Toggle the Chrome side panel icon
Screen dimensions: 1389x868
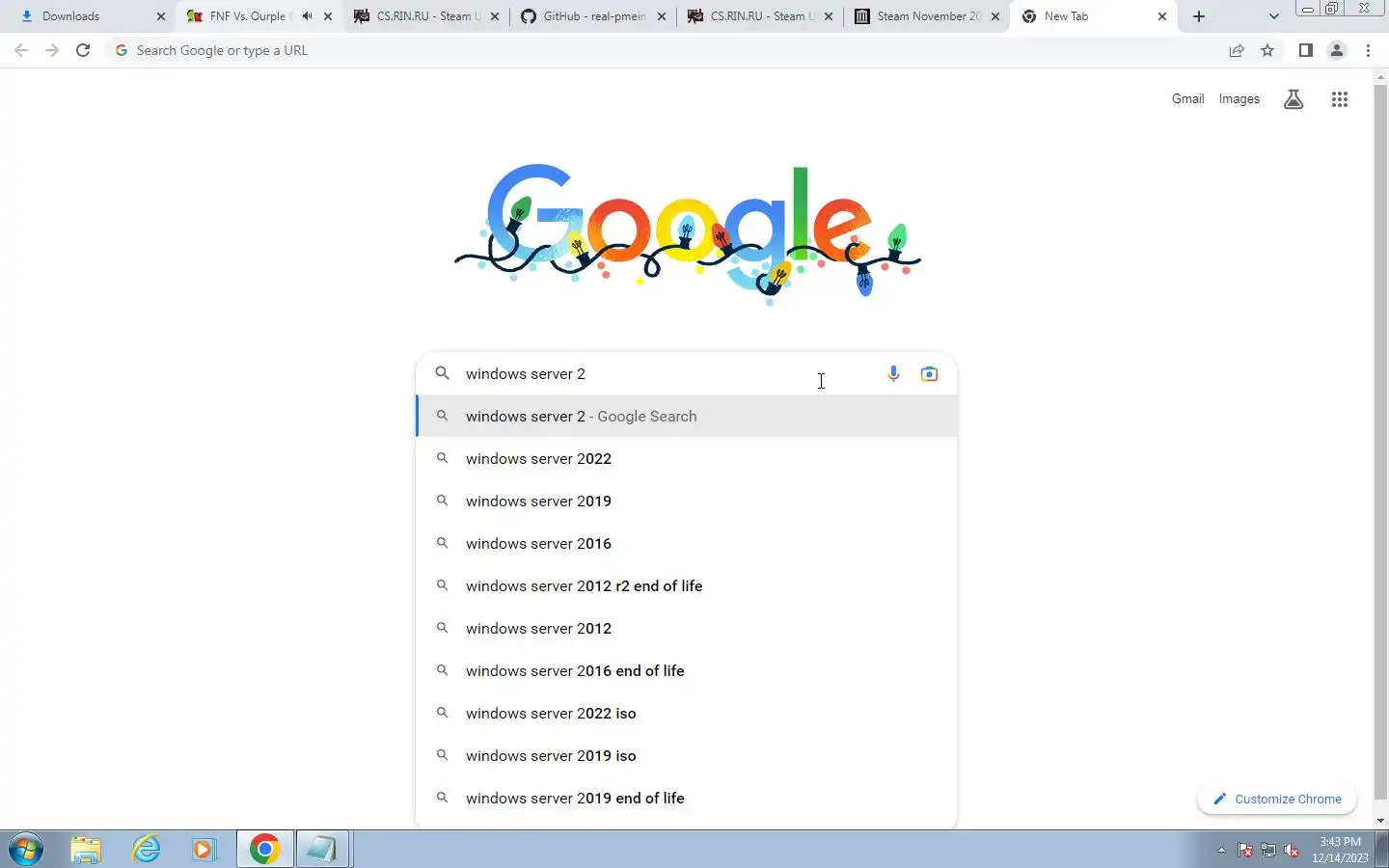1305,50
